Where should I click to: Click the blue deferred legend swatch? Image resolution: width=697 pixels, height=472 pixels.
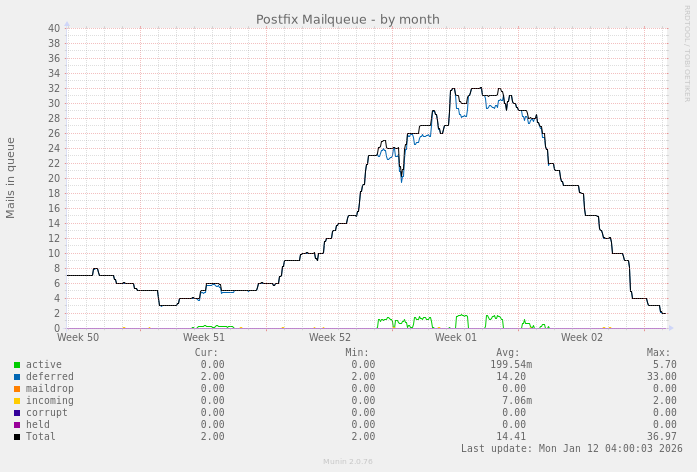17,377
